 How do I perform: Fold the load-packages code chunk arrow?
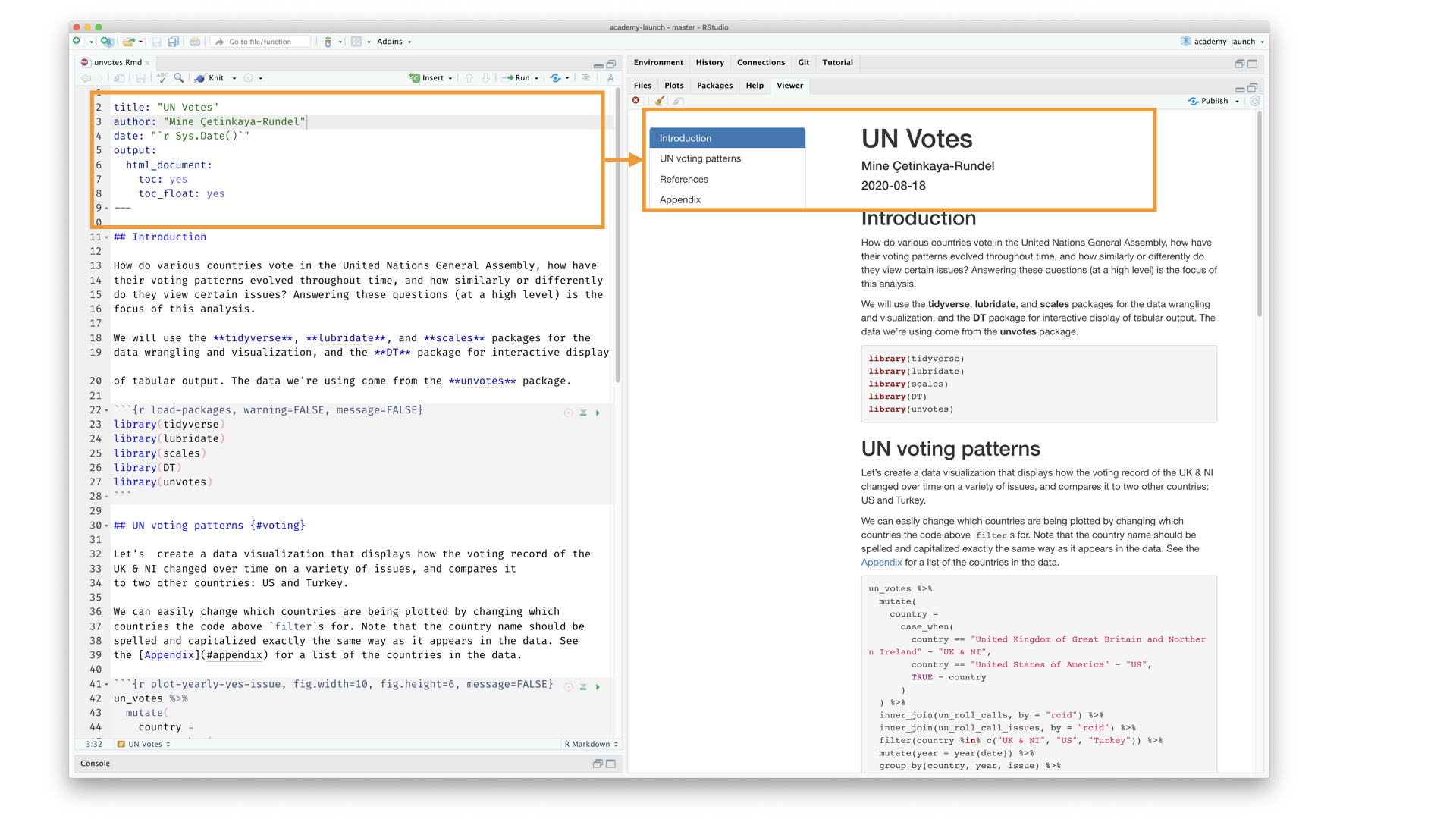click(x=106, y=410)
